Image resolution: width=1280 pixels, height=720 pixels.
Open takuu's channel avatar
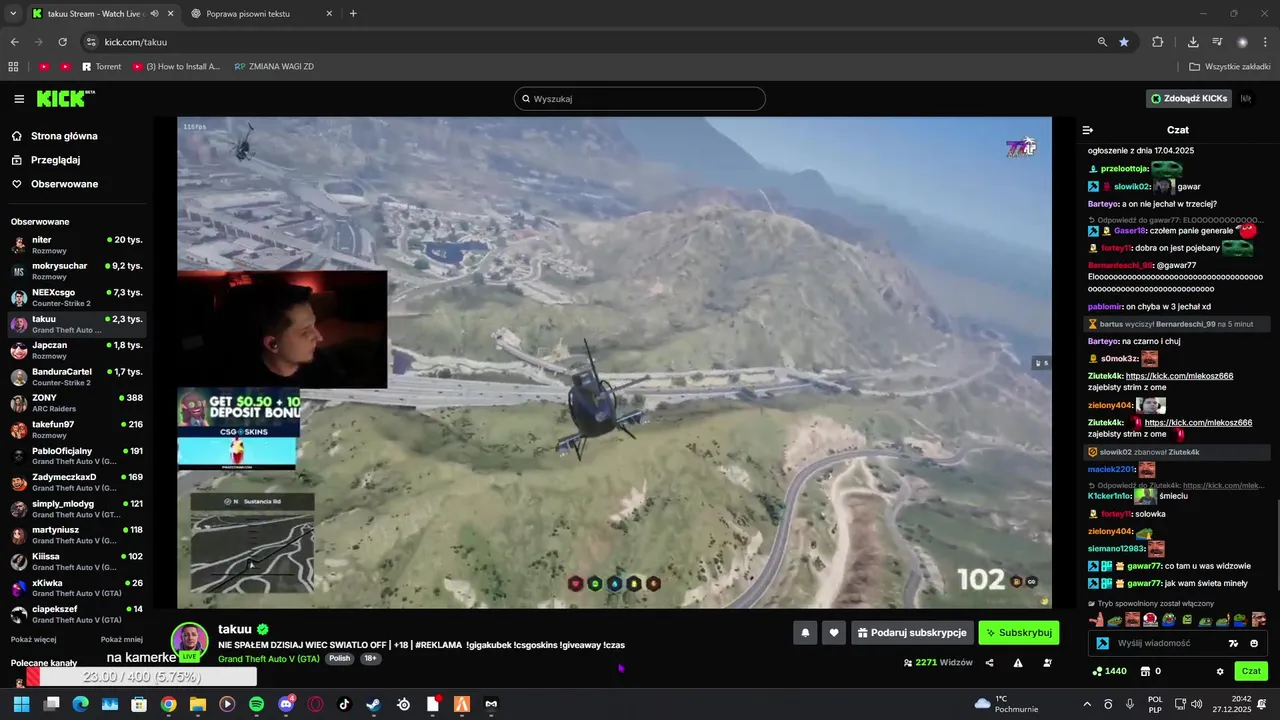[189, 642]
